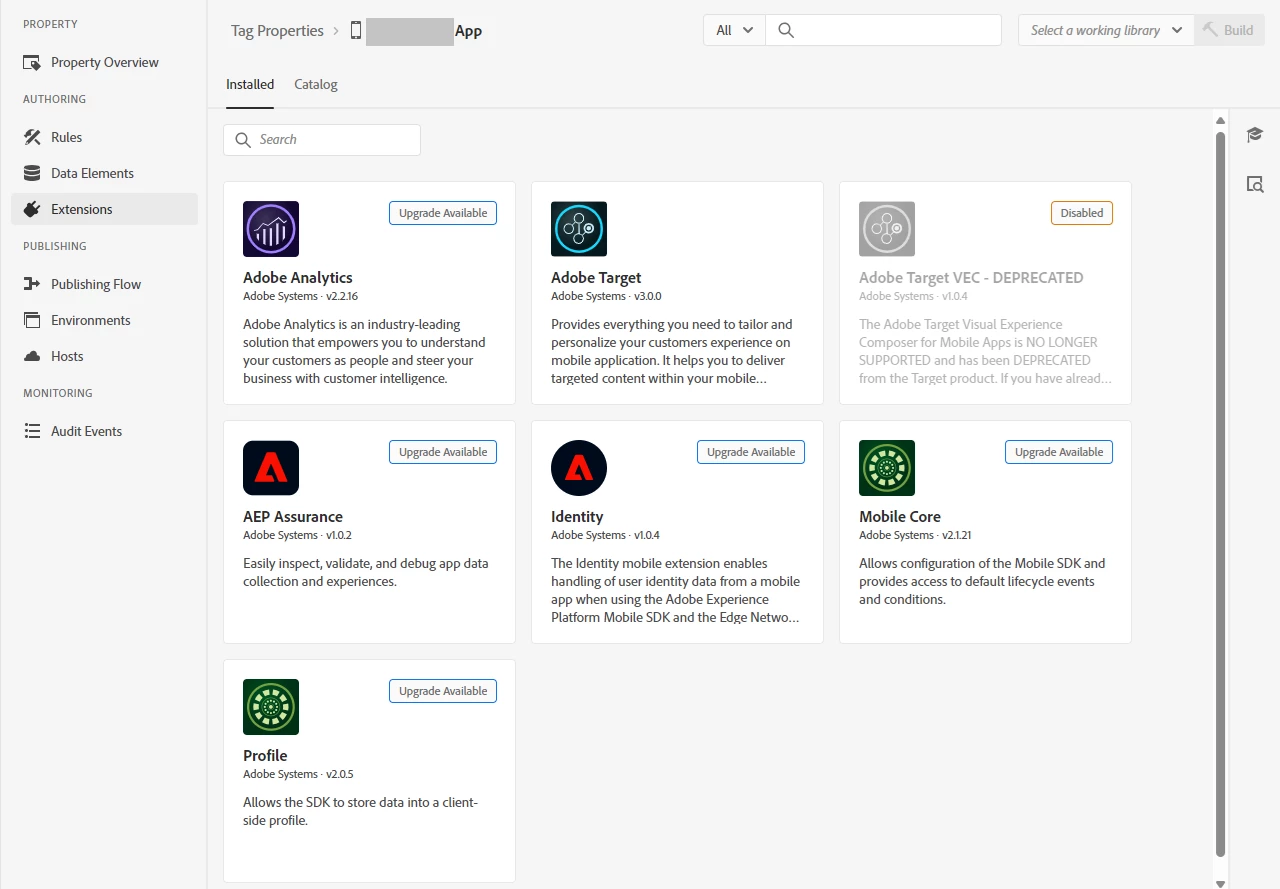Viewport: 1280px width, 889px height.
Task: Click the AEP Assurance title
Action: [x=293, y=516]
